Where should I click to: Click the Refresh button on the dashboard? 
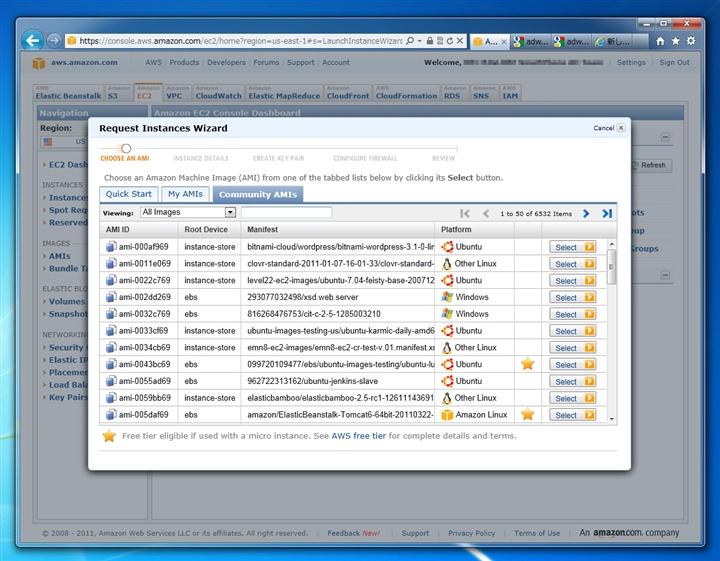tap(652, 165)
